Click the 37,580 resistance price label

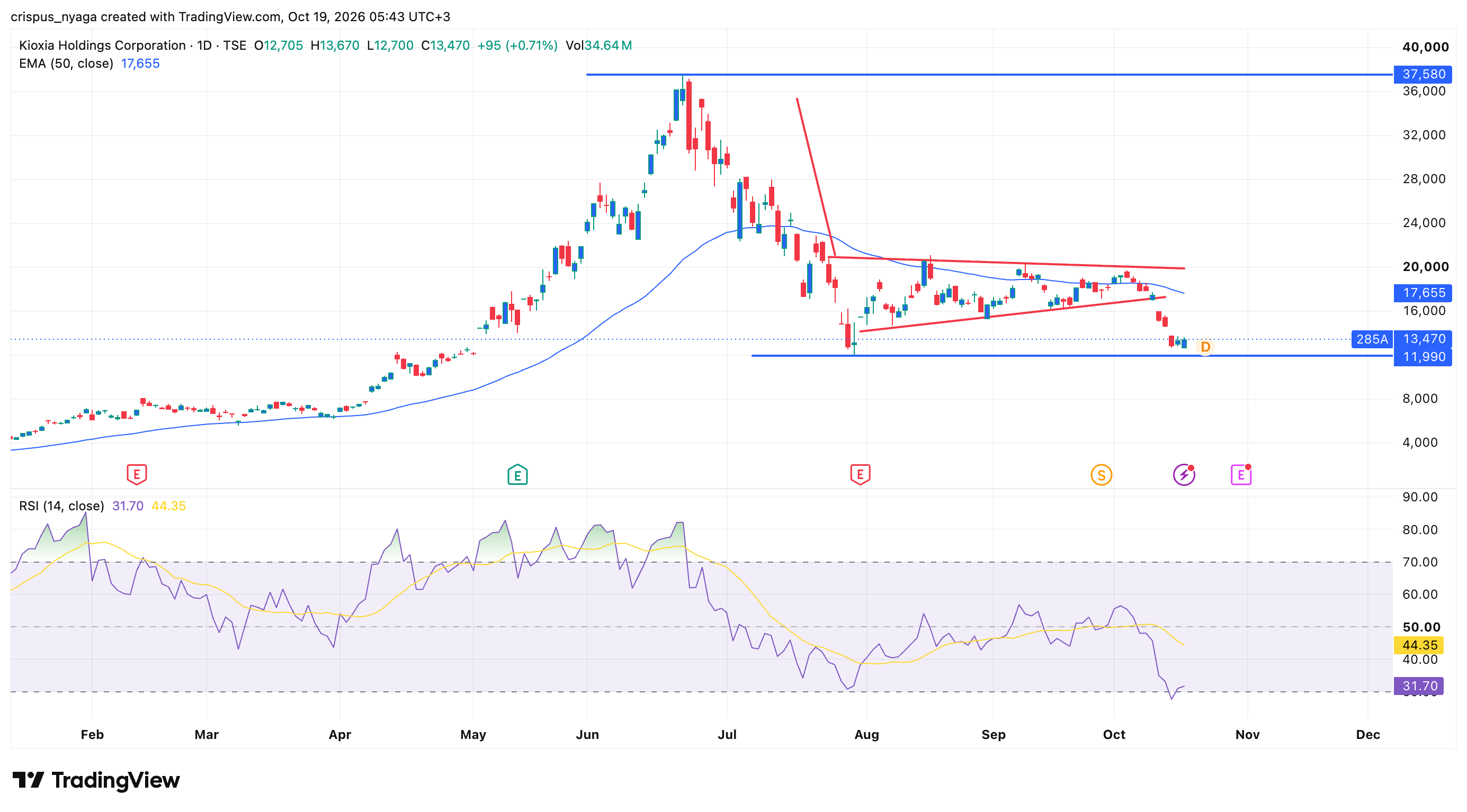tap(1423, 74)
